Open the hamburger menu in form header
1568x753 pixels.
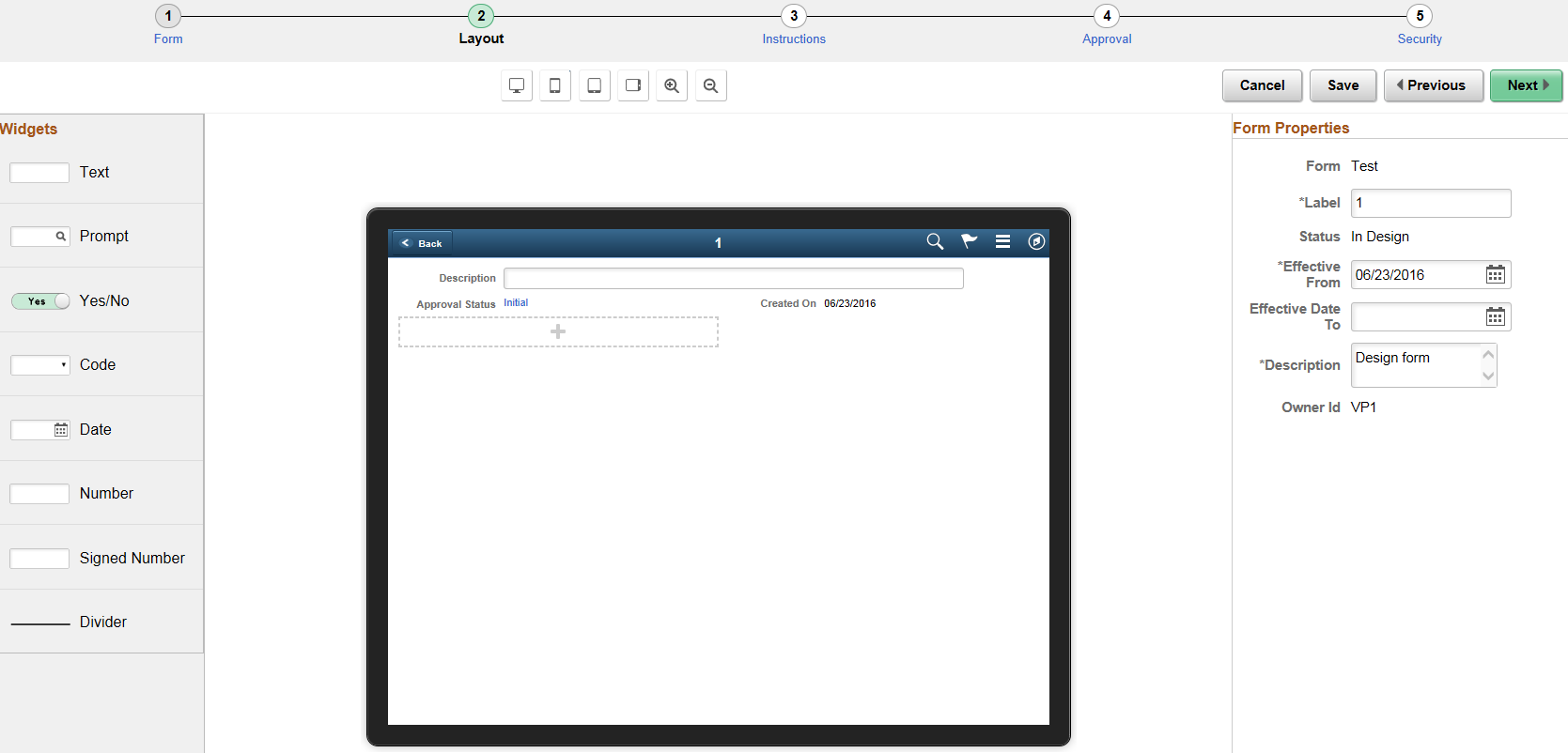point(1002,241)
